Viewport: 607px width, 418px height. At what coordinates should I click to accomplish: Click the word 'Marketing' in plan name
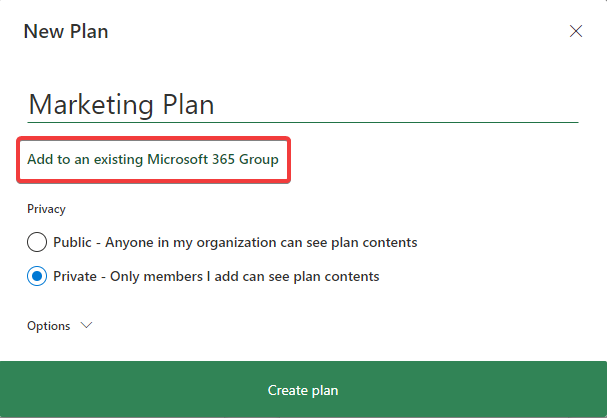pos(90,104)
